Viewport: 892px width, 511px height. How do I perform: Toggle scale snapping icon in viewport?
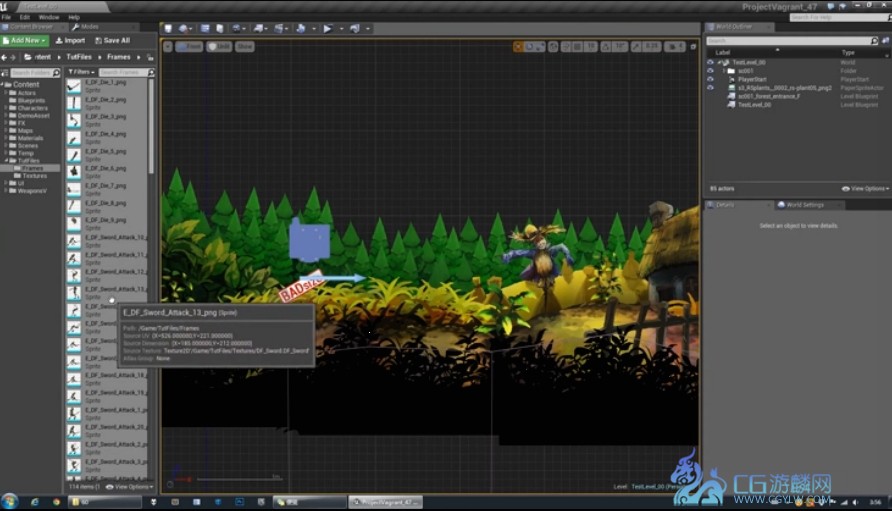coord(636,47)
